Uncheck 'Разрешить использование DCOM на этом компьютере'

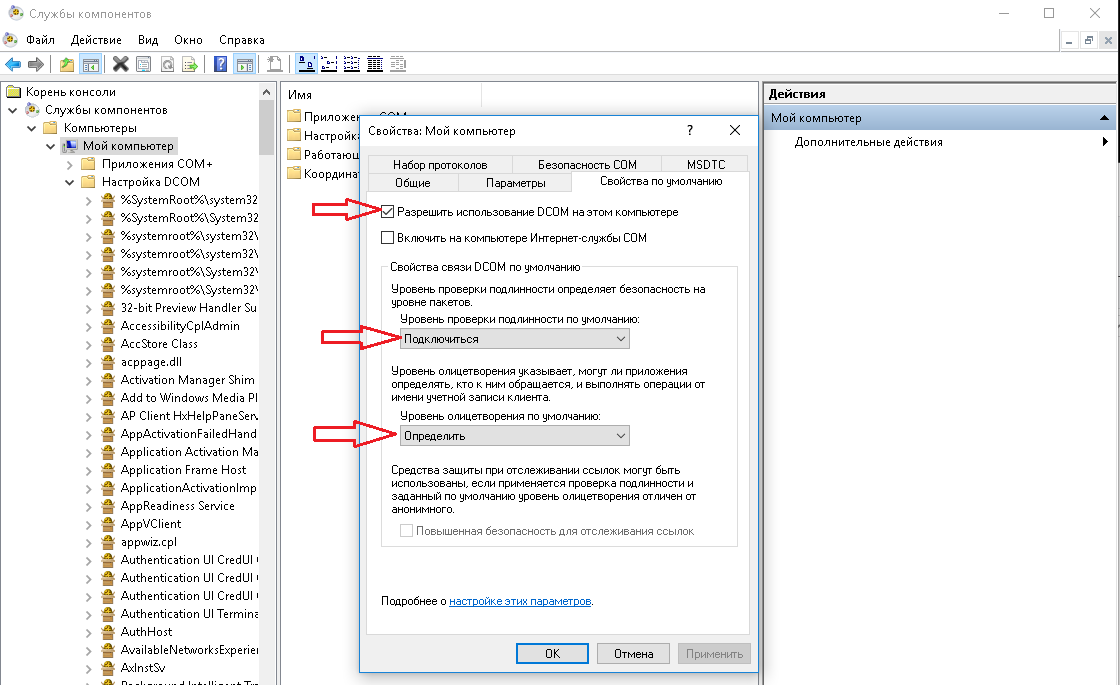[388, 212]
